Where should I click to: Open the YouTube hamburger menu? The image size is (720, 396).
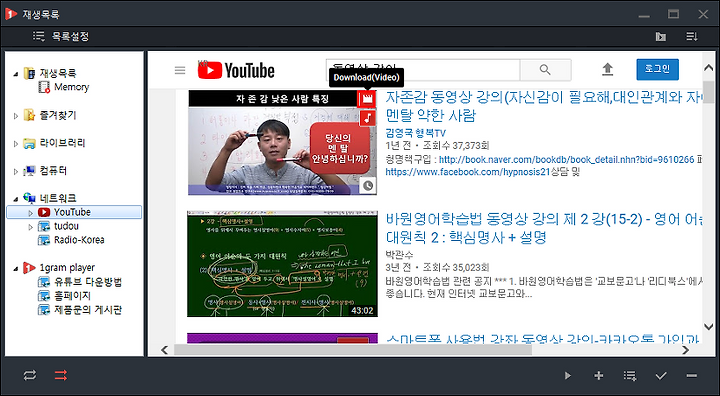click(x=180, y=70)
